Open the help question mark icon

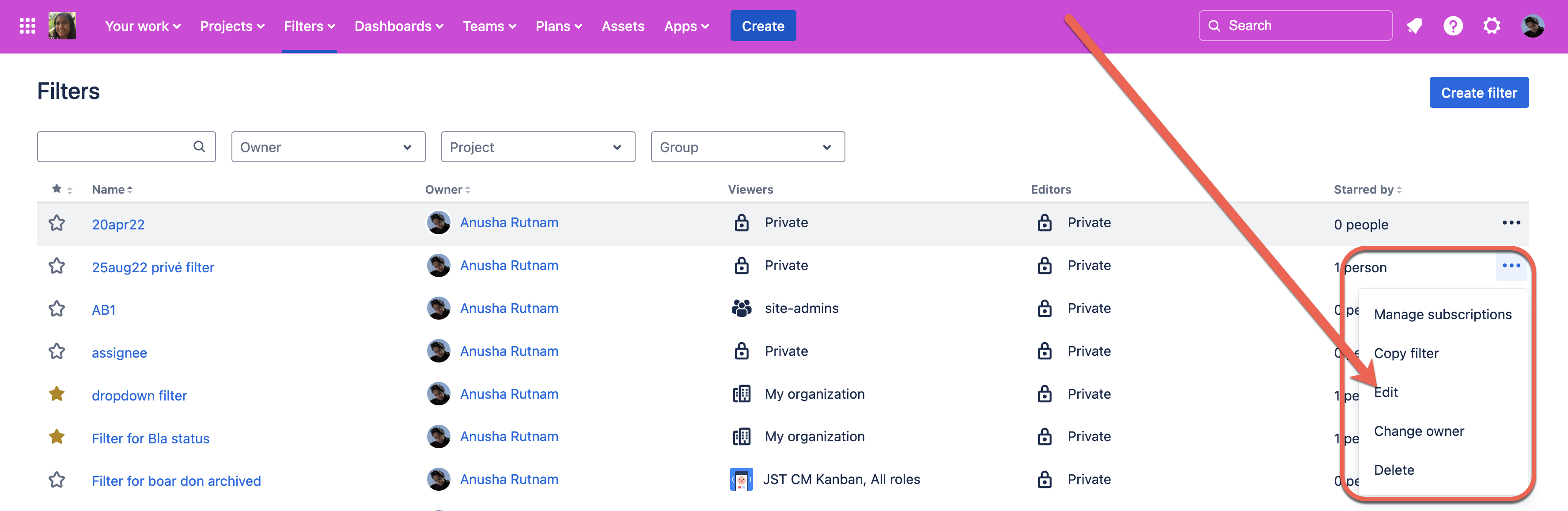(x=1452, y=26)
